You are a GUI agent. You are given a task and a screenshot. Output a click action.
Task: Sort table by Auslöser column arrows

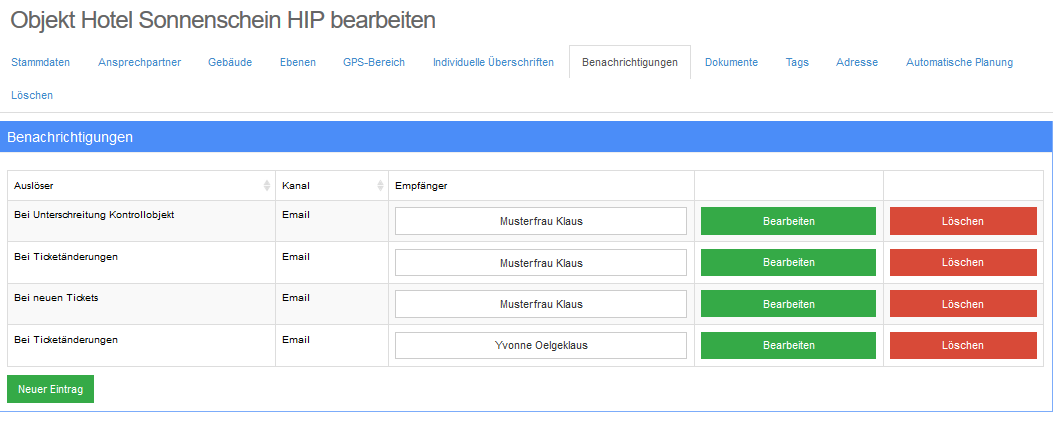coord(267,186)
